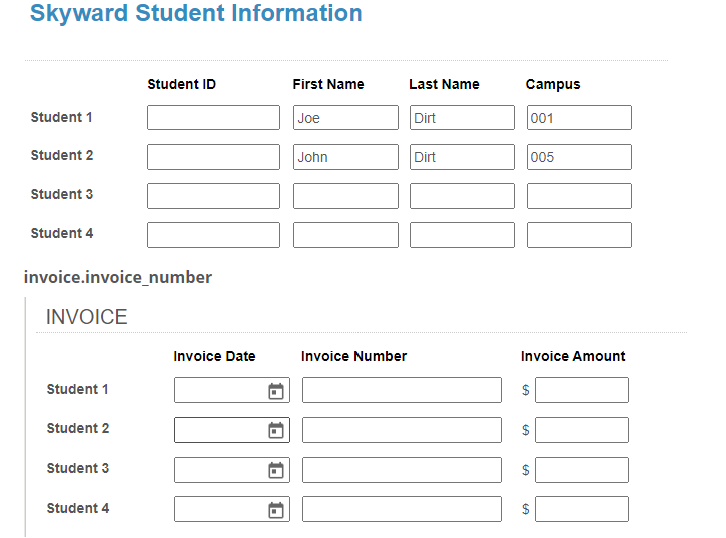Click Student 4 Invoice Number field
This screenshot has width=726, height=538.
[401, 509]
